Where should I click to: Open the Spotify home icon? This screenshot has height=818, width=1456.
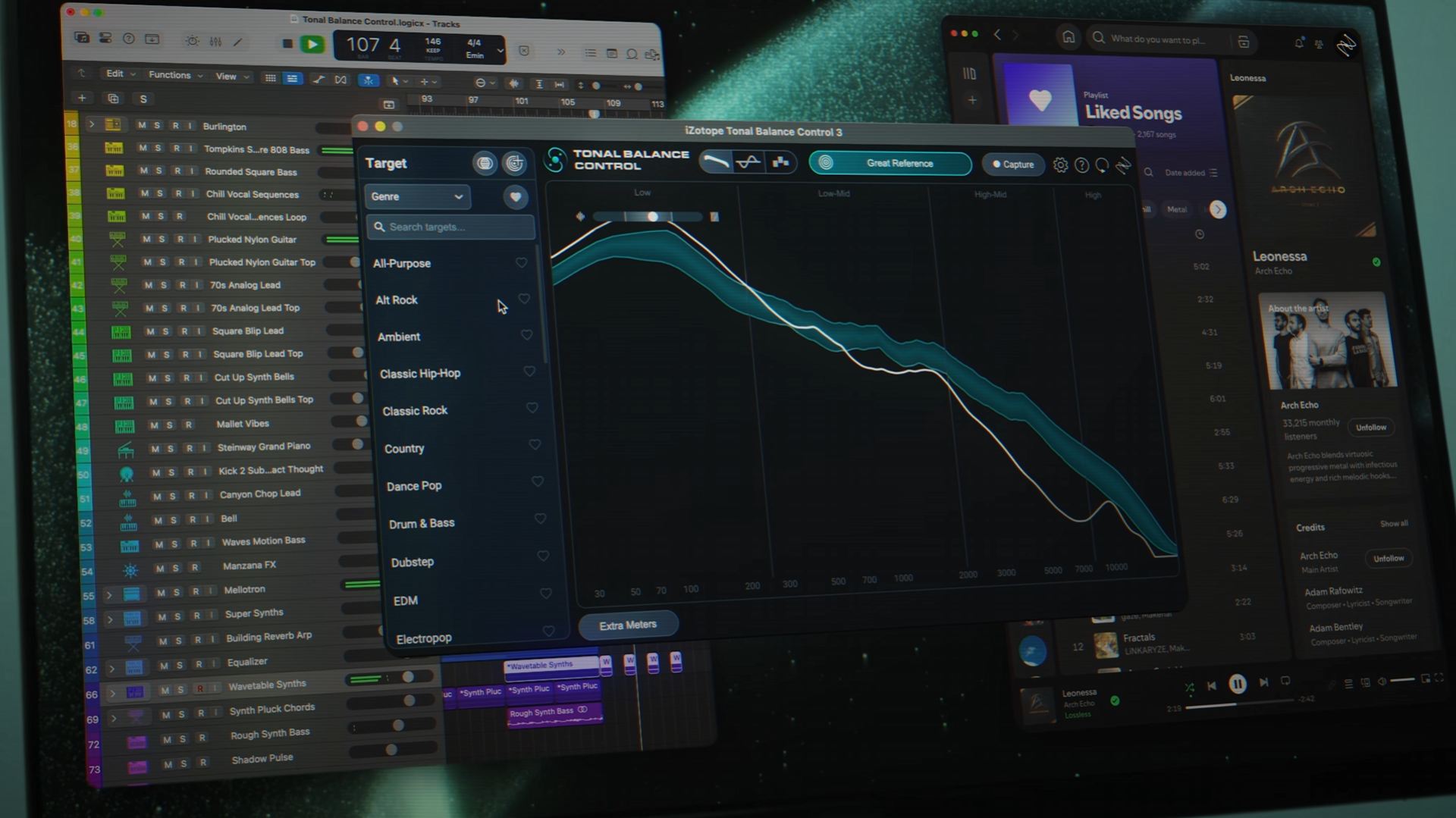[1068, 37]
